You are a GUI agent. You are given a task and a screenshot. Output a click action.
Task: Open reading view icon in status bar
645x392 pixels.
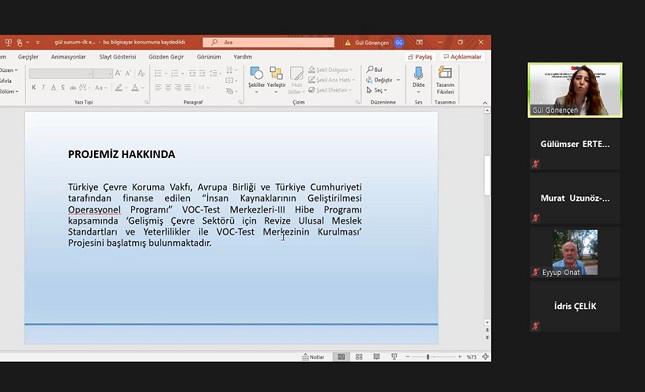point(376,357)
